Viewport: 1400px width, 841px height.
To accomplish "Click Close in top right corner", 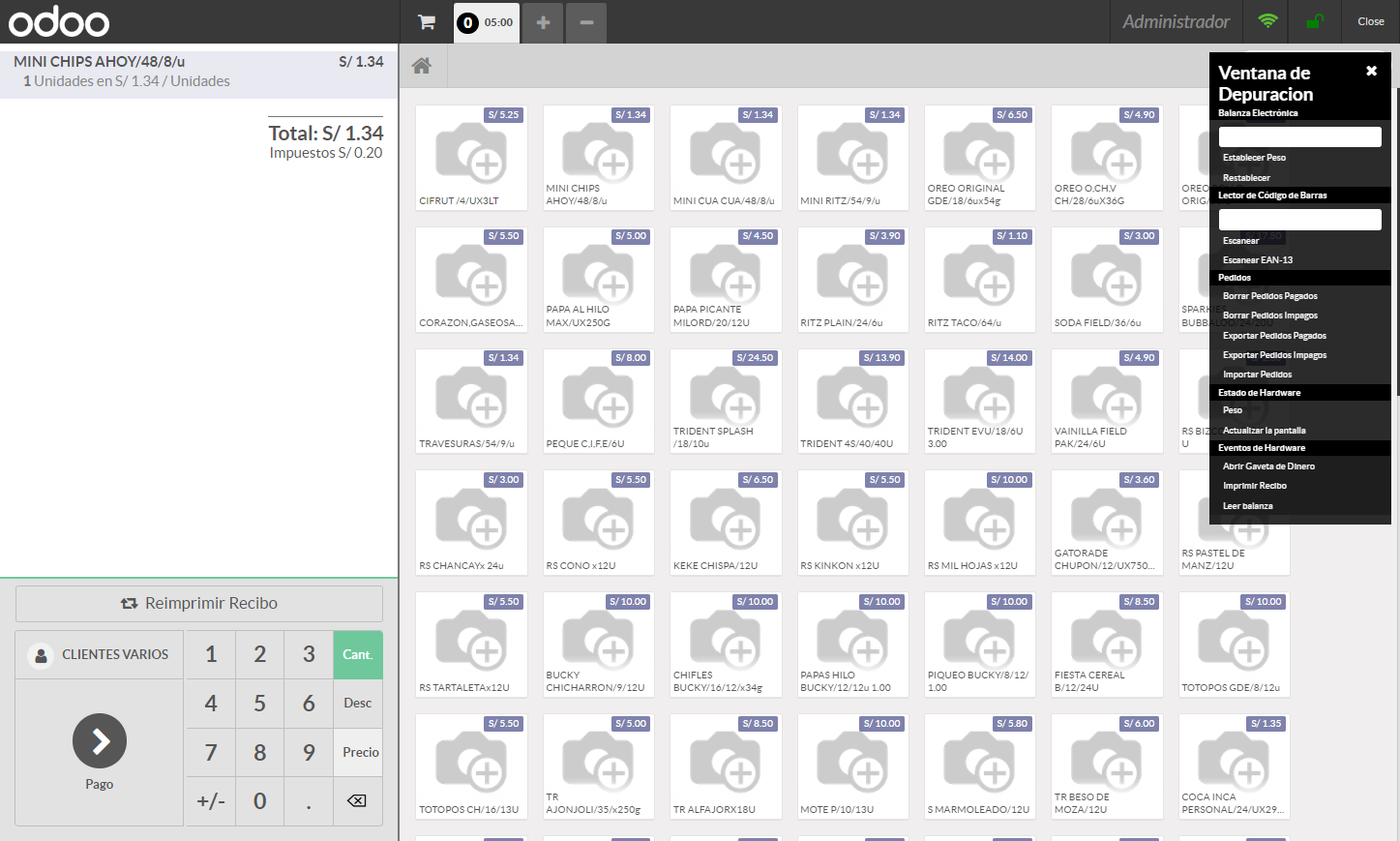I will coord(1370,21).
